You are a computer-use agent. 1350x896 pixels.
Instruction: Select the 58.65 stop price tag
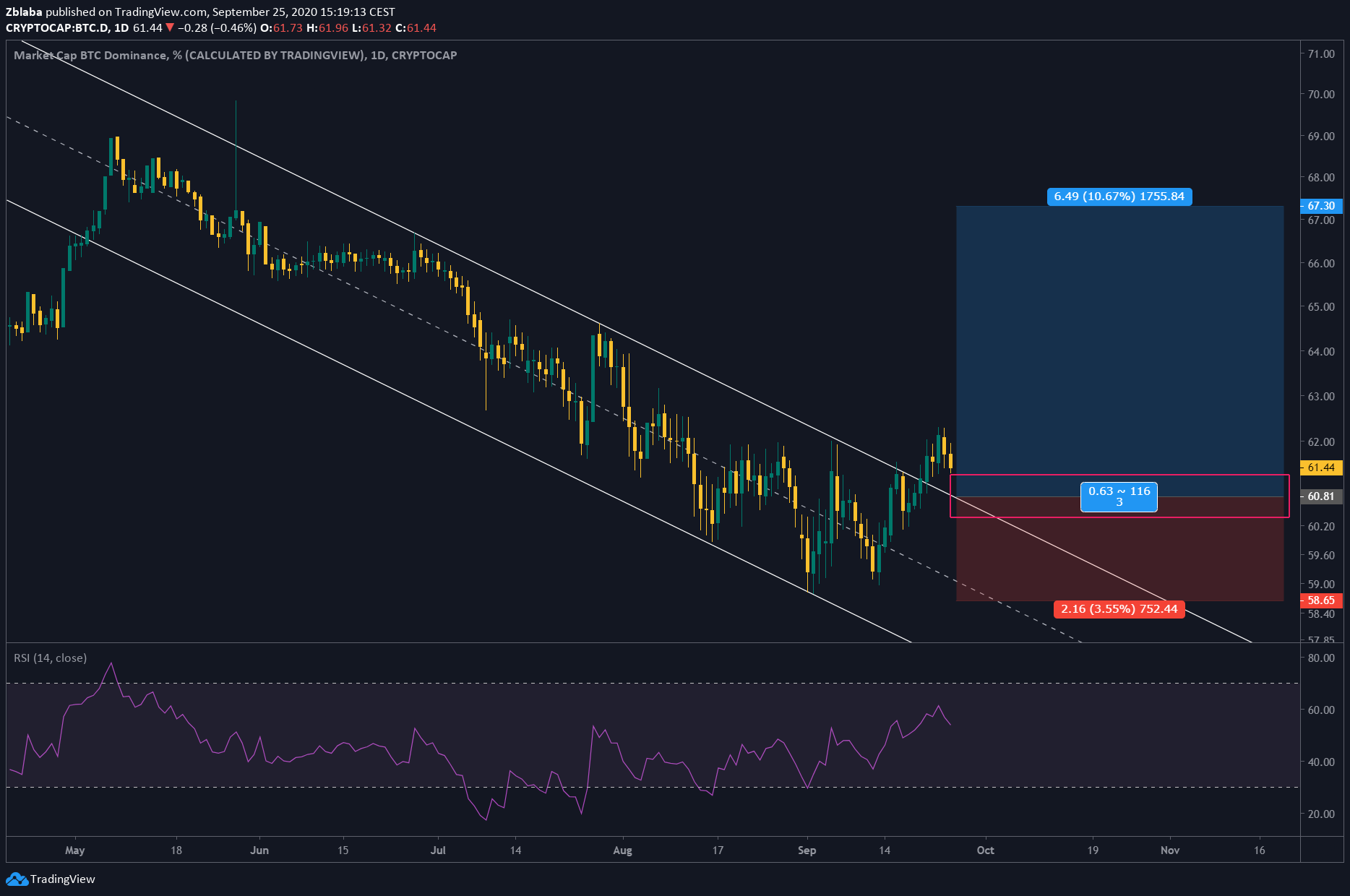1321,600
